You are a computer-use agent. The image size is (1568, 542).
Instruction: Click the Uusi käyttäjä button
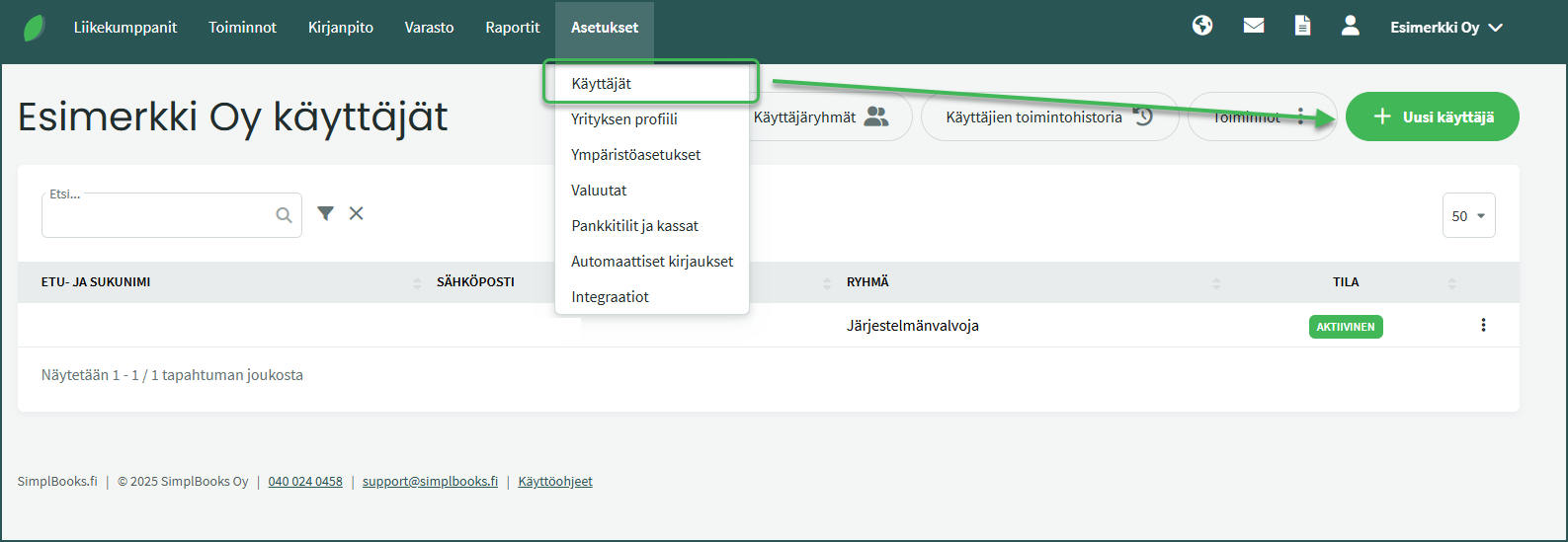[1432, 117]
